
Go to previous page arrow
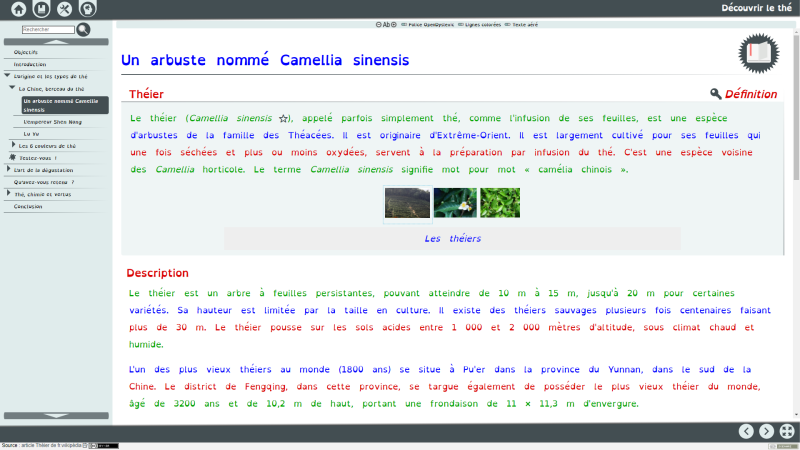coord(746,431)
